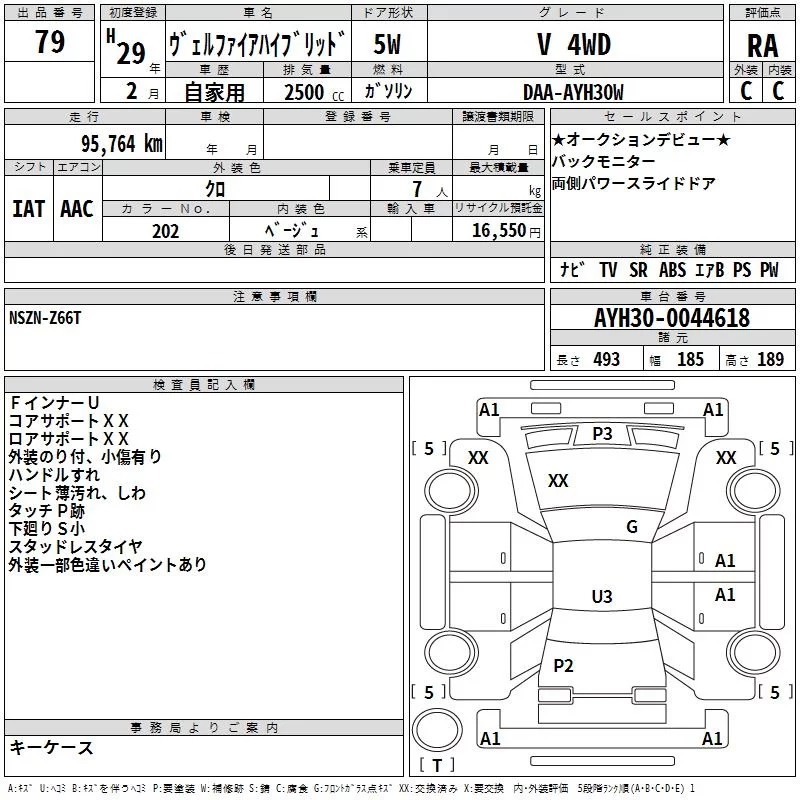Click spare tire "T" circle symbol
The width and height of the screenshot is (800, 800).
pyautogui.click(x=437, y=730)
